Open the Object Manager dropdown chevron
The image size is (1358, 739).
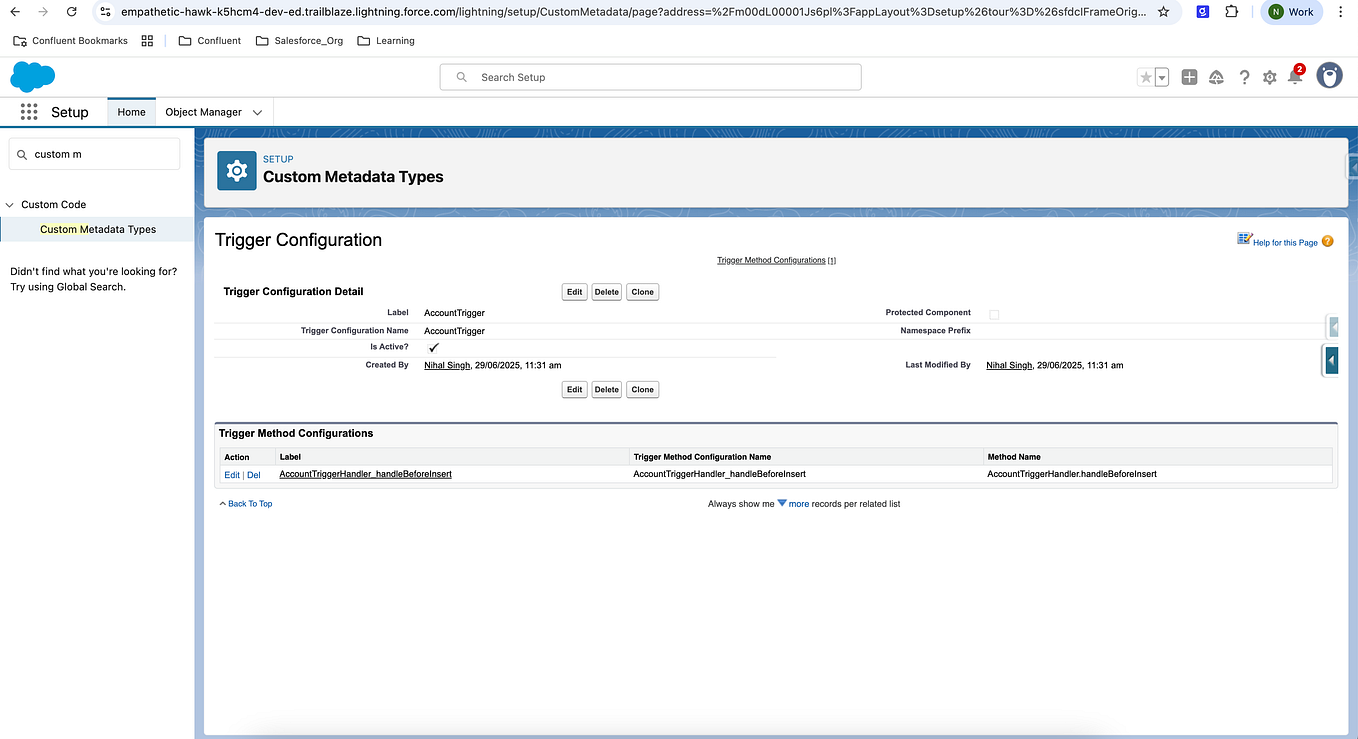(258, 112)
